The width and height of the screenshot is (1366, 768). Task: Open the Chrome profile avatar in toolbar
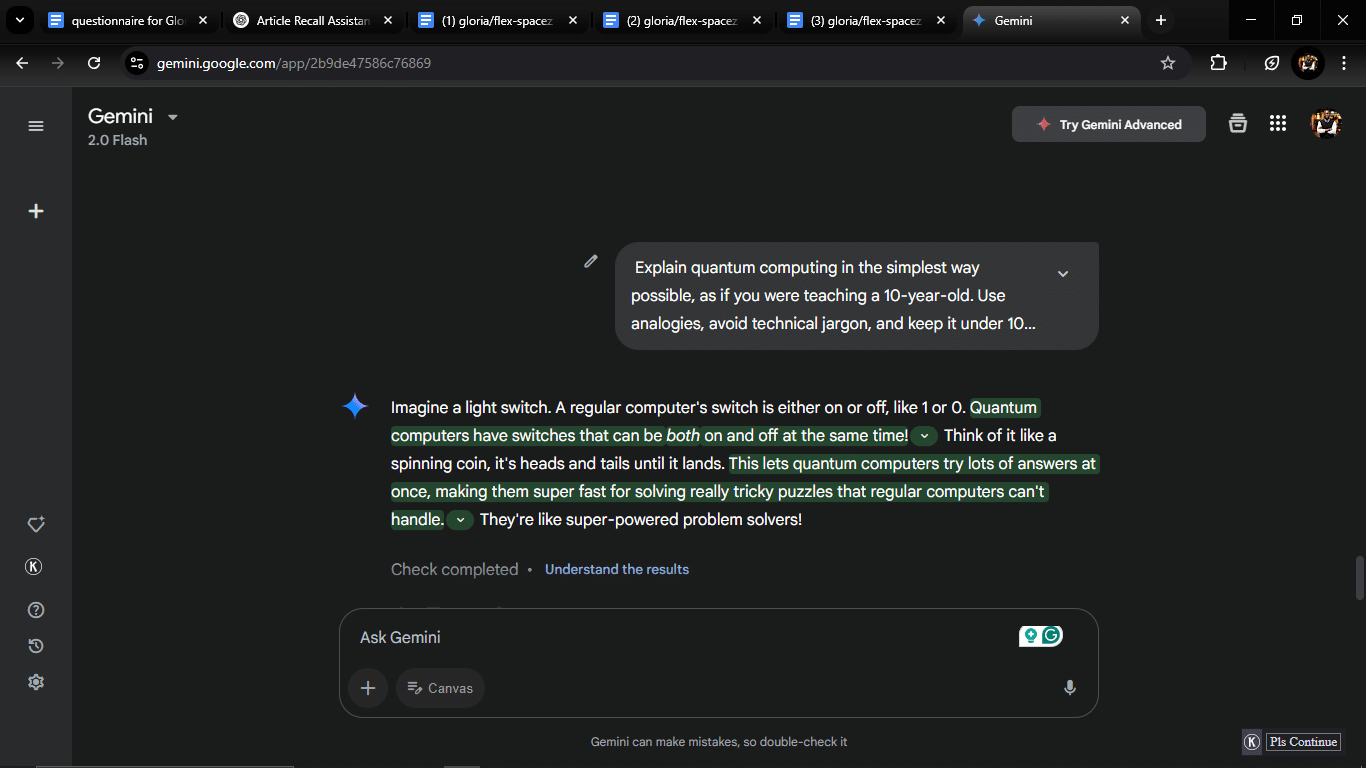click(1308, 63)
